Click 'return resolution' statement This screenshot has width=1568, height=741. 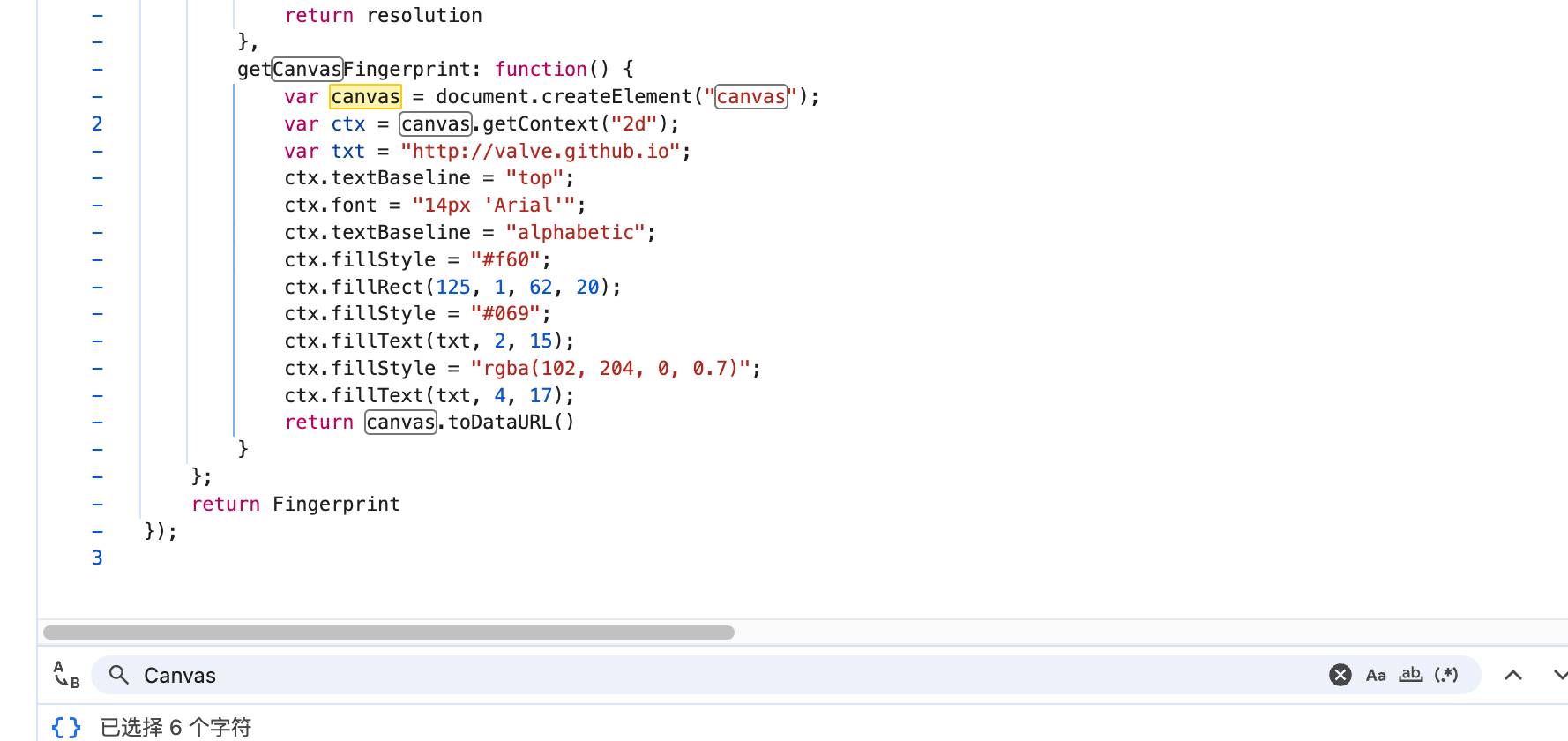(383, 15)
